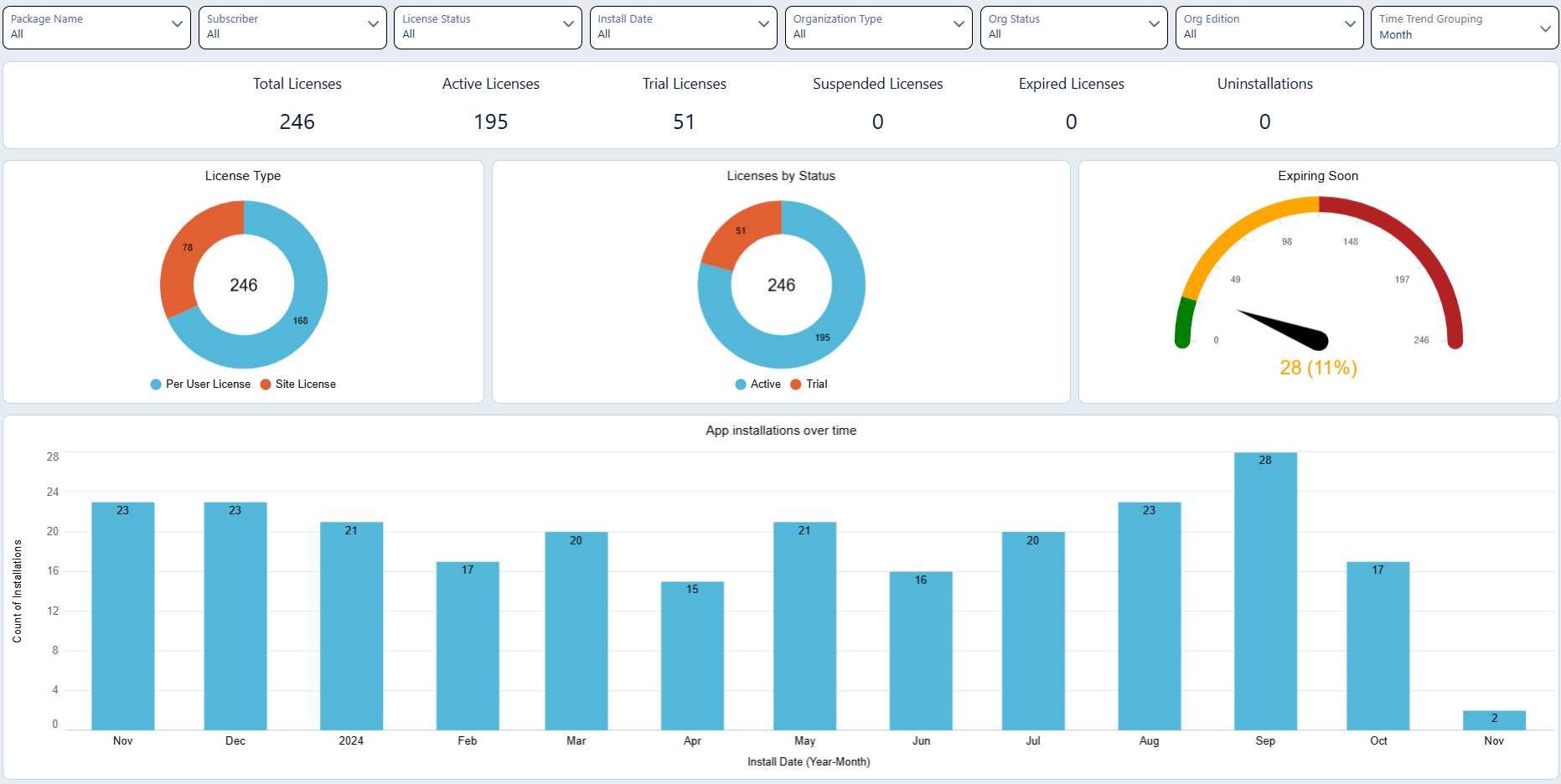Open the License Status dropdown

(487, 27)
